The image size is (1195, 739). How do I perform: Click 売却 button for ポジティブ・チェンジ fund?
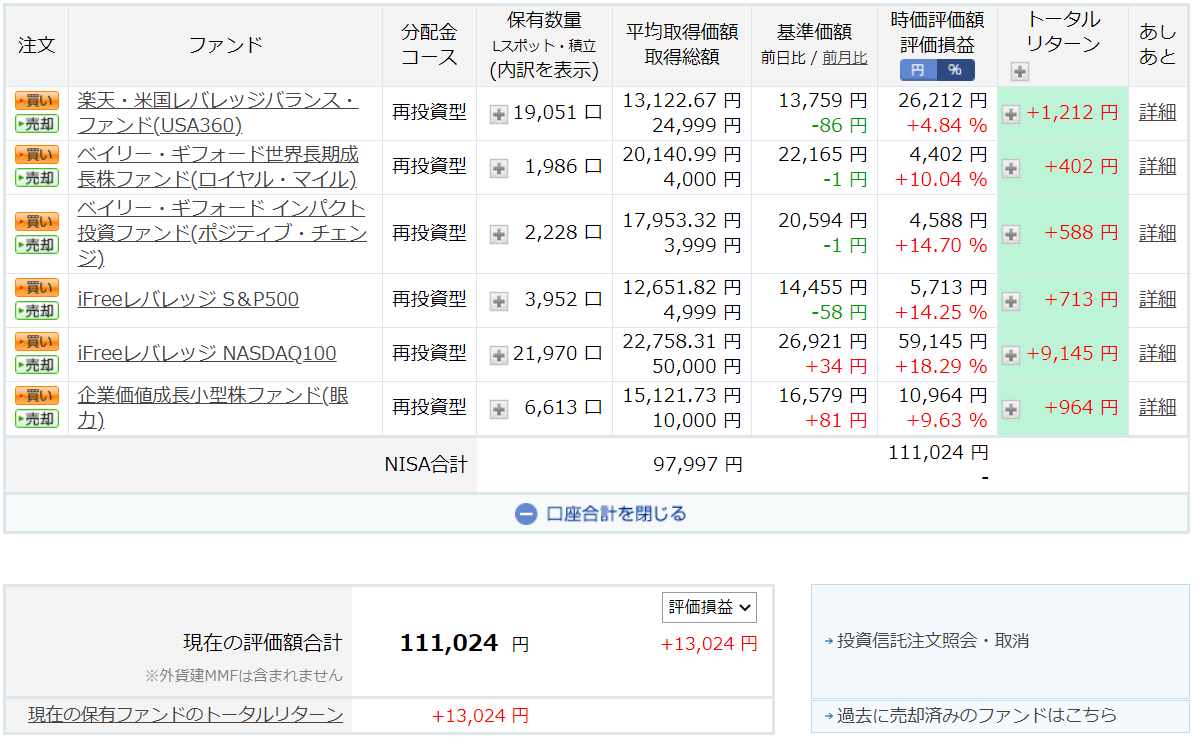click(x=37, y=245)
